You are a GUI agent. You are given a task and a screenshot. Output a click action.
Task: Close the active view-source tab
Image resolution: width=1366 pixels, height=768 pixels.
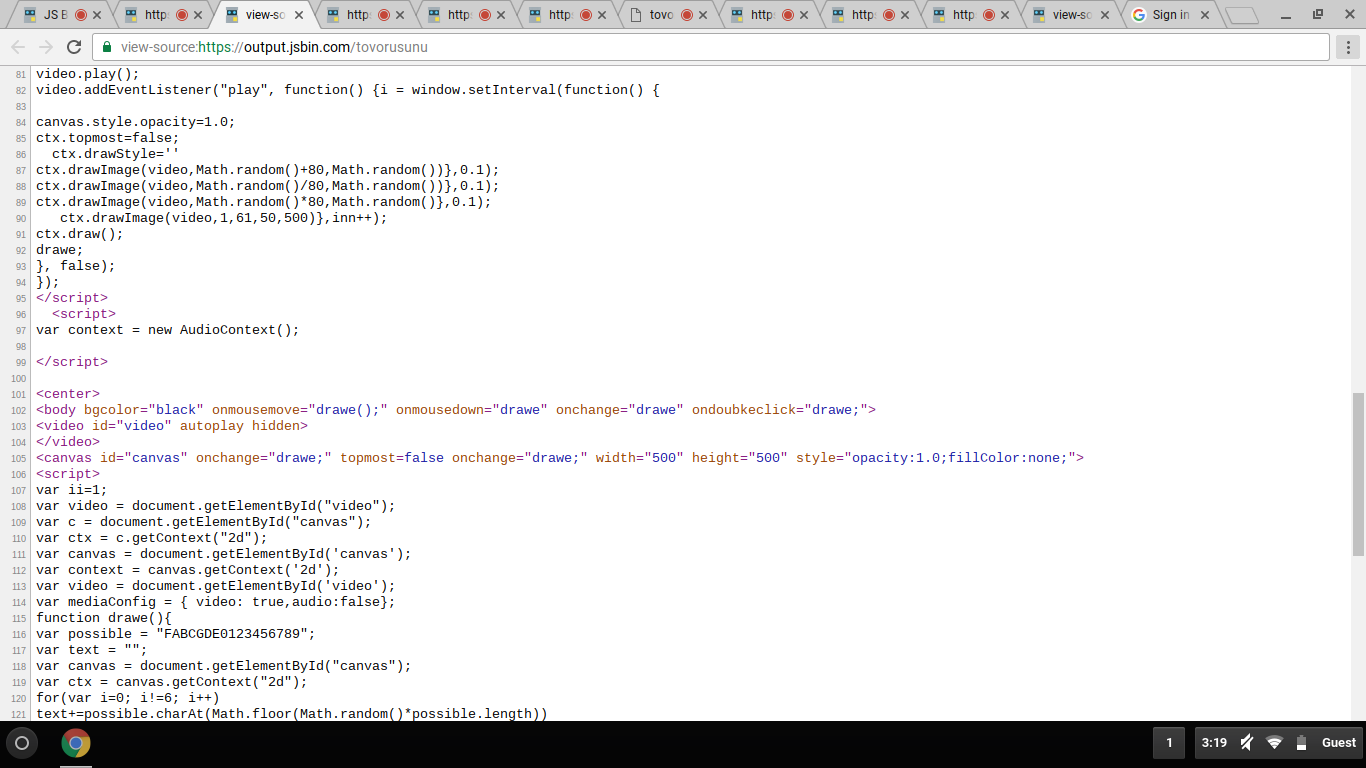[x=299, y=15]
